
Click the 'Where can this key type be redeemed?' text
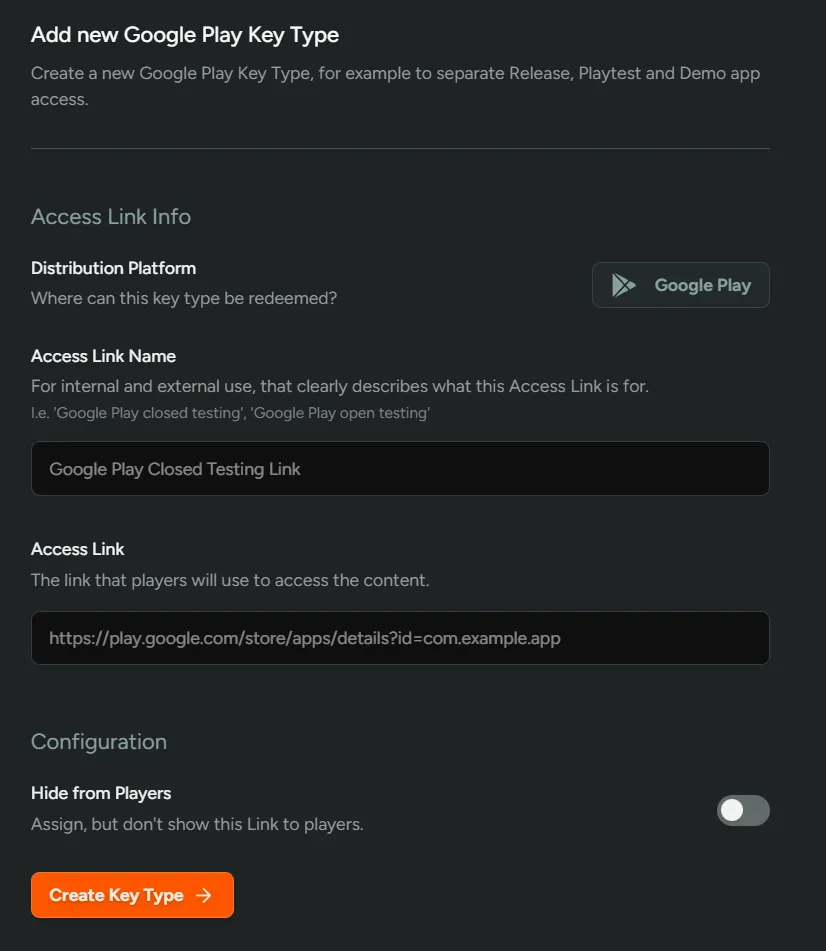point(184,298)
